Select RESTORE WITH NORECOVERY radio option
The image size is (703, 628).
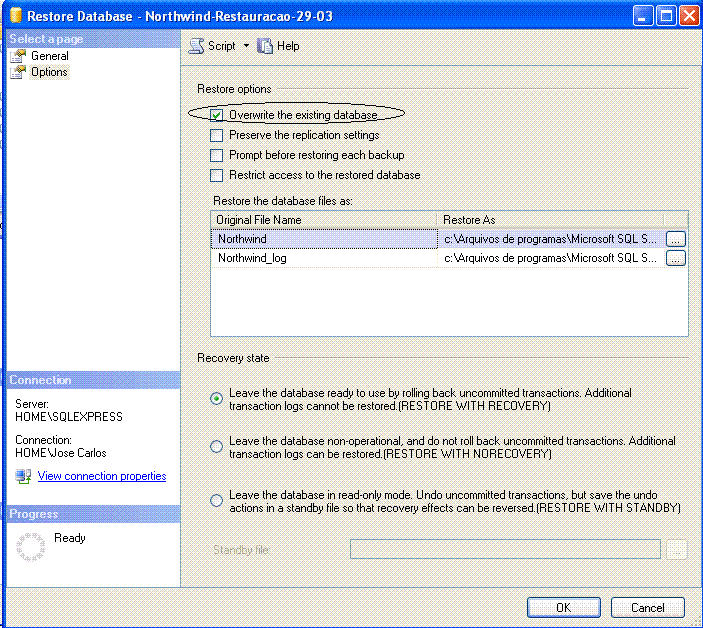click(x=216, y=447)
